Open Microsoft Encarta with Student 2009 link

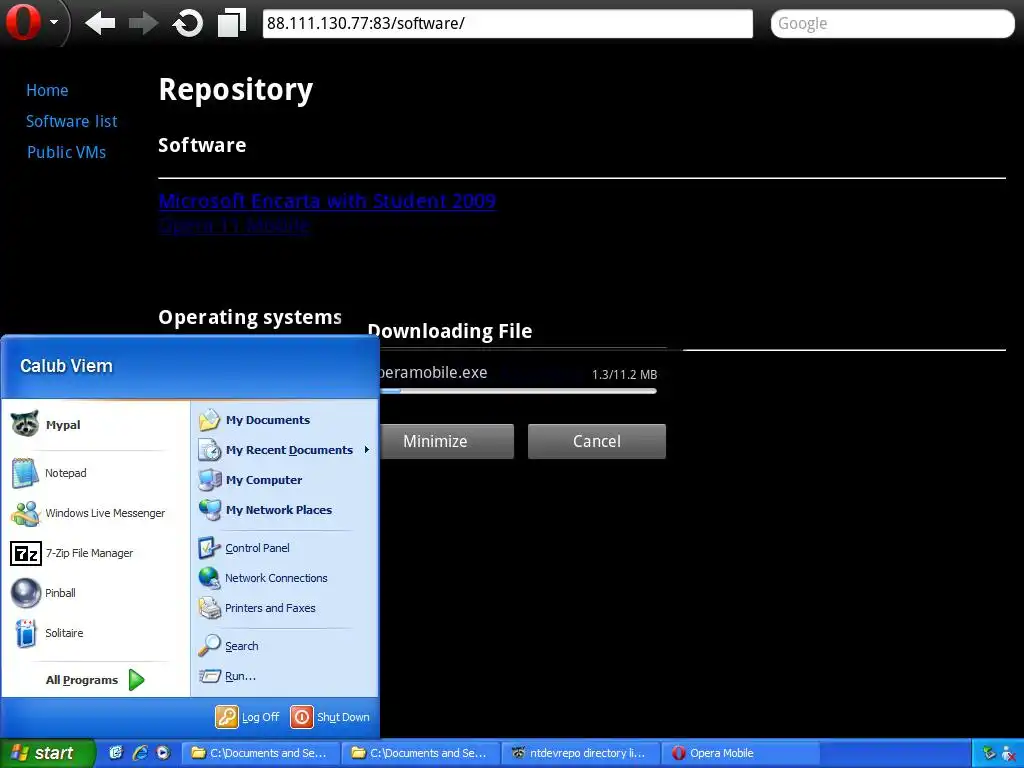(327, 200)
